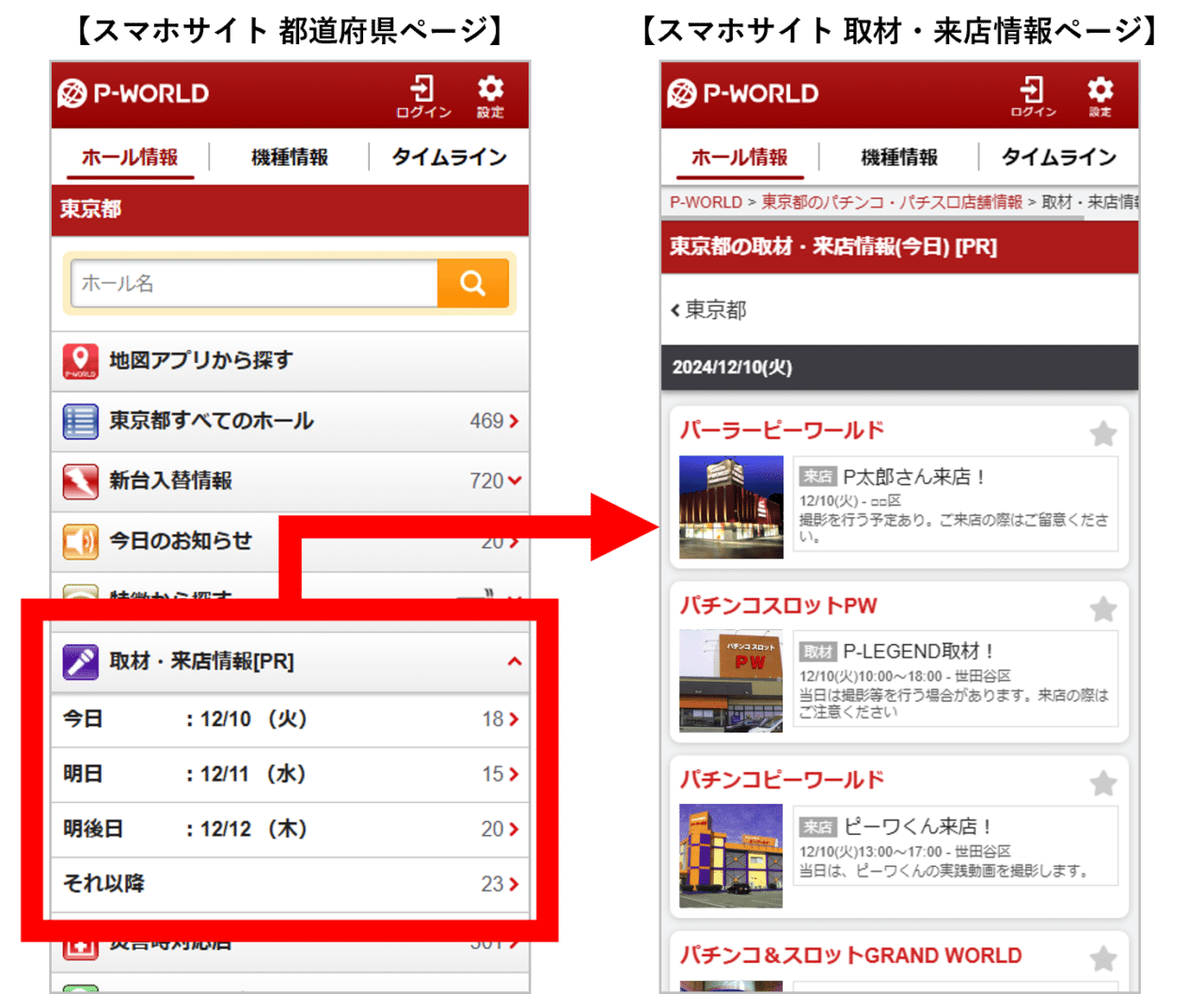Click the map pin icon for 地図アプリから探す

point(81,361)
